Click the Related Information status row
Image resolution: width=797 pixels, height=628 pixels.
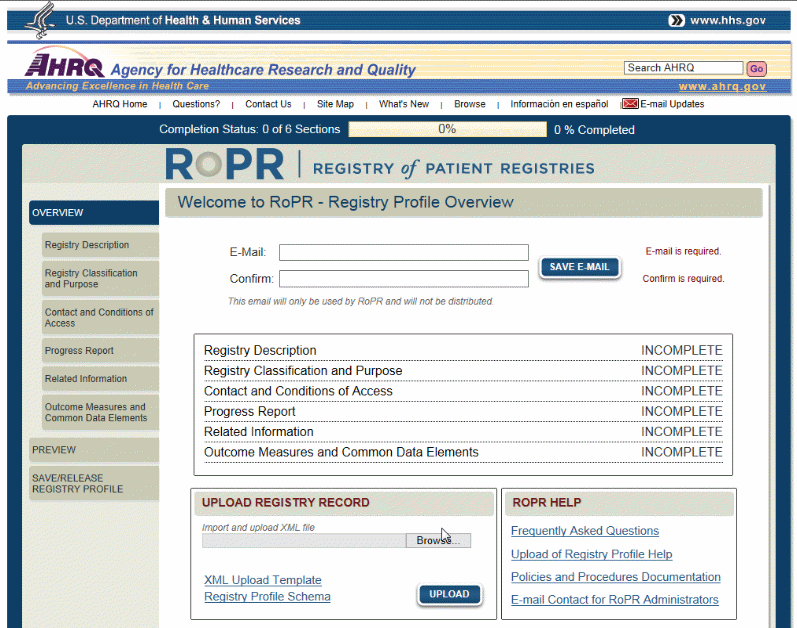pyautogui.click(x=463, y=432)
